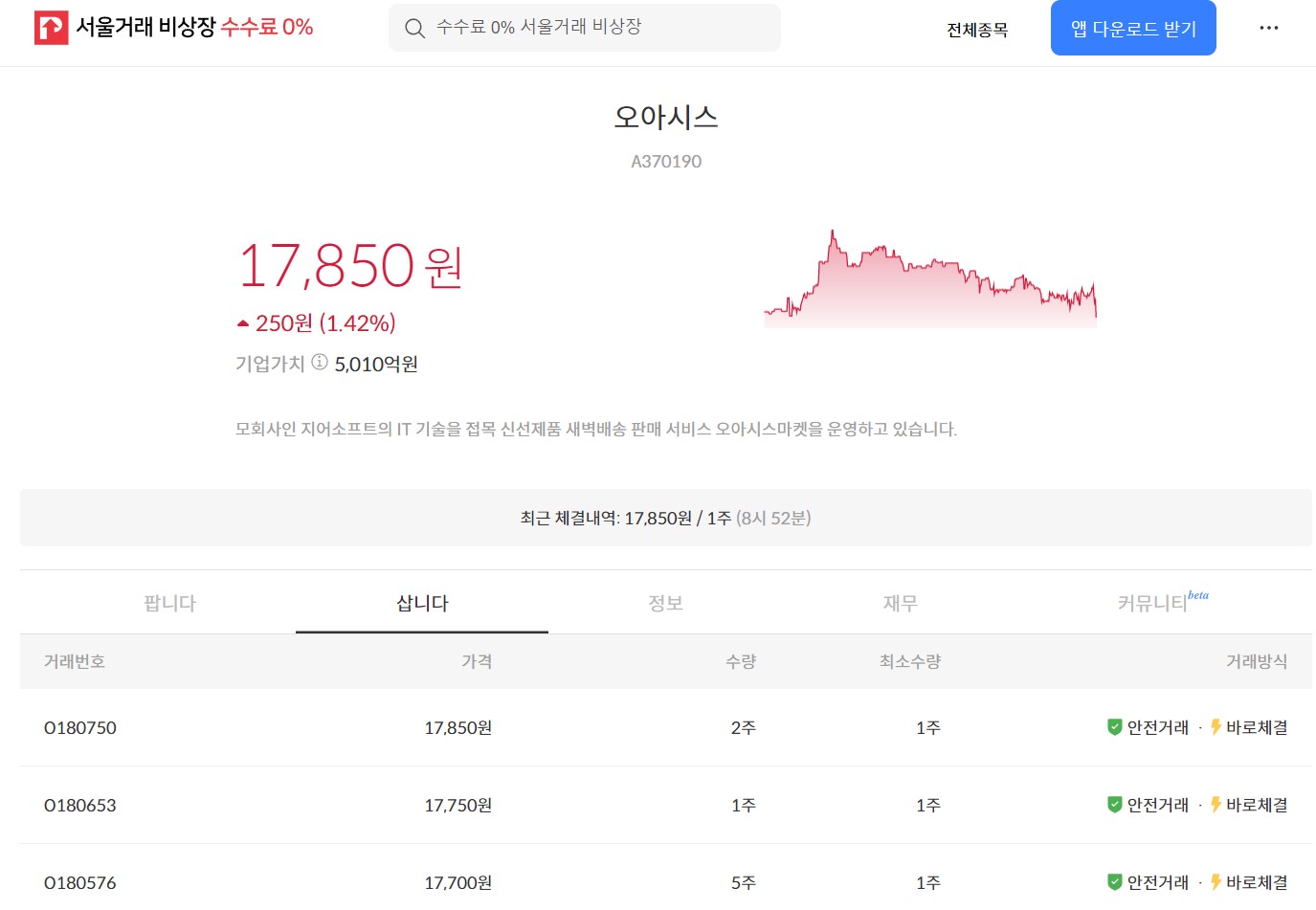The width and height of the screenshot is (1316, 910).
Task: Select trade number 0180576
Action: pyautogui.click(x=80, y=882)
